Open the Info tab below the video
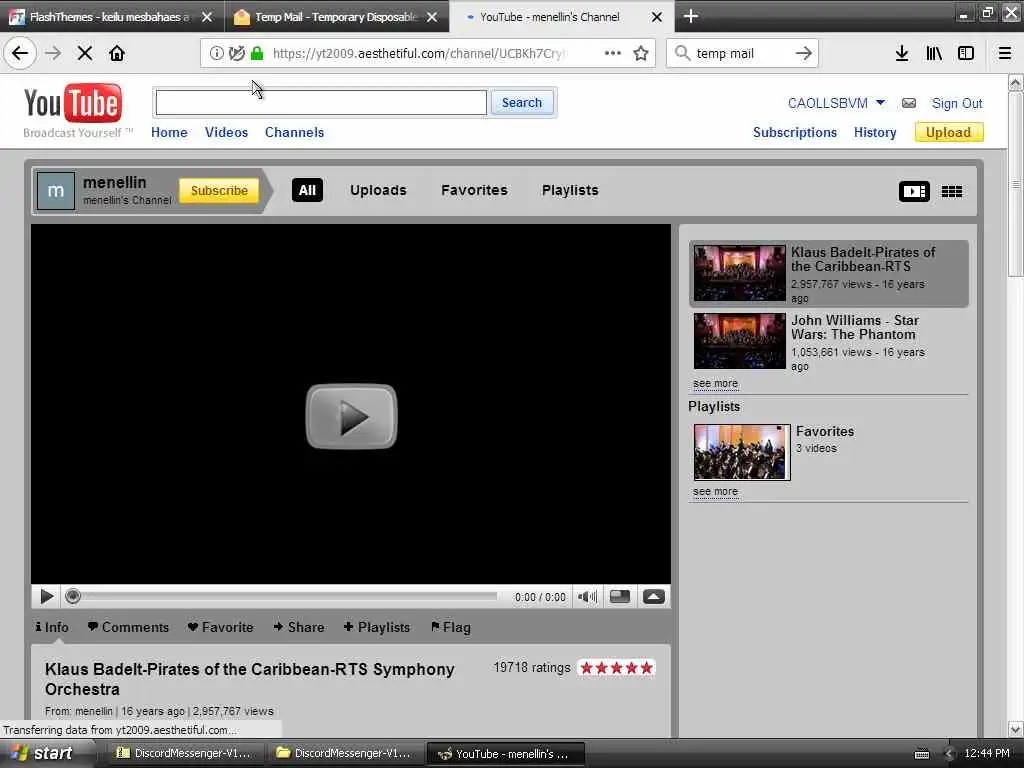Screen dimensions: 1024x768 [52, 627]
